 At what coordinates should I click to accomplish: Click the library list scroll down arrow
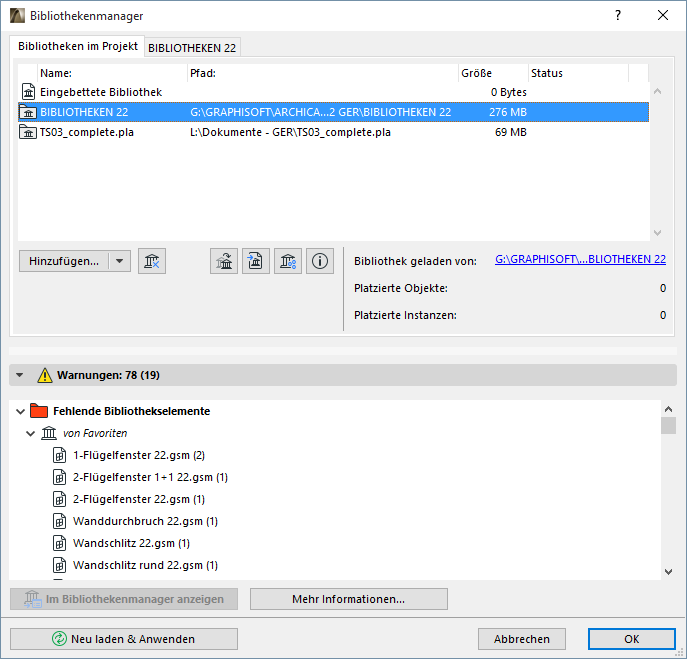coord(657,233)
